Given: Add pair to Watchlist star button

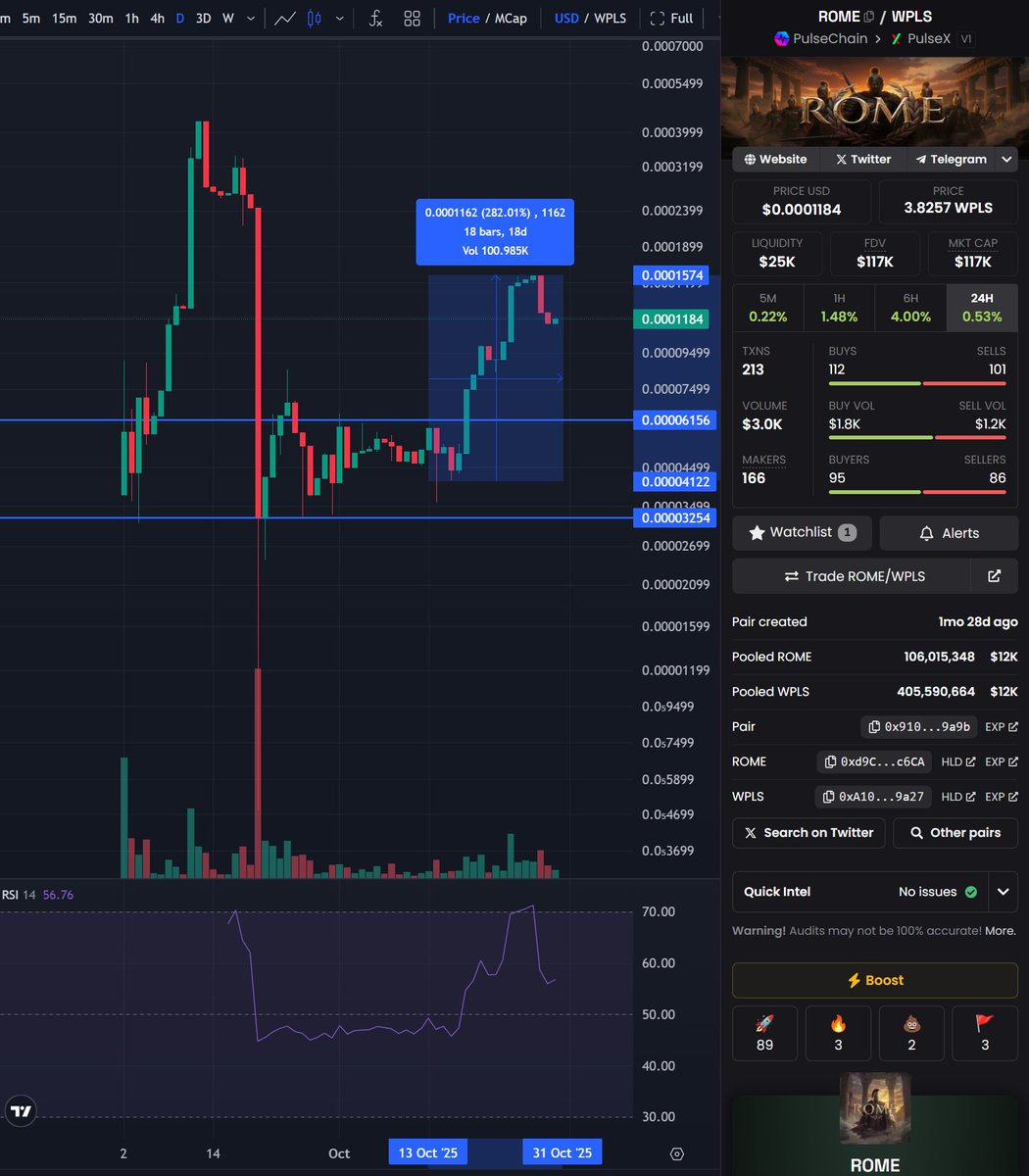Looking at the screenshot, I should pos(802,533).
